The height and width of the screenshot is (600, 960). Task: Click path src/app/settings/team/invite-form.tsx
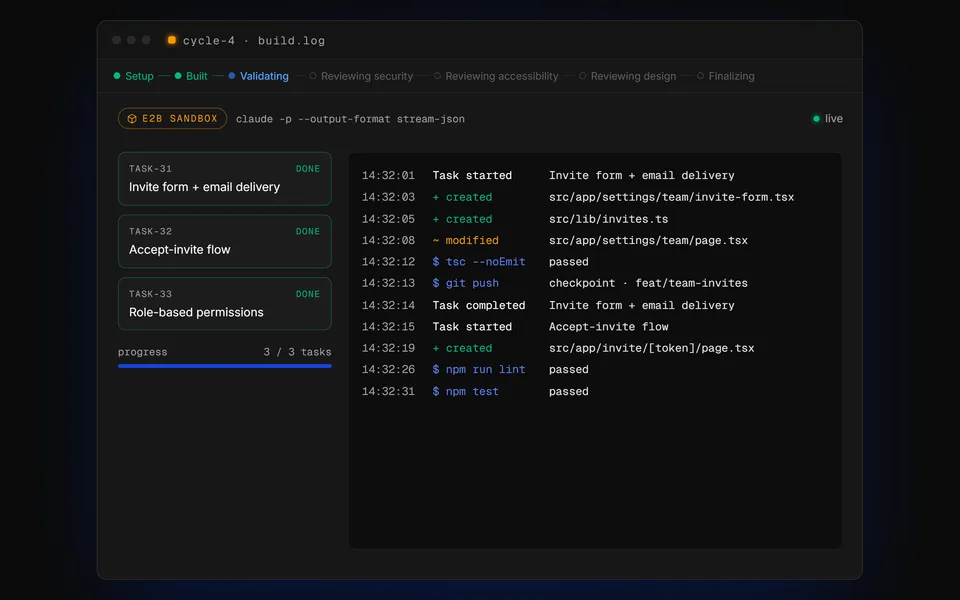point(671,197)
